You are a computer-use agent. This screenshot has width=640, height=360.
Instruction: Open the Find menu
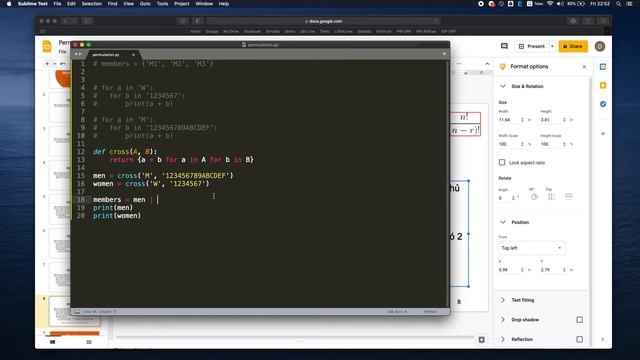[113, 4]
